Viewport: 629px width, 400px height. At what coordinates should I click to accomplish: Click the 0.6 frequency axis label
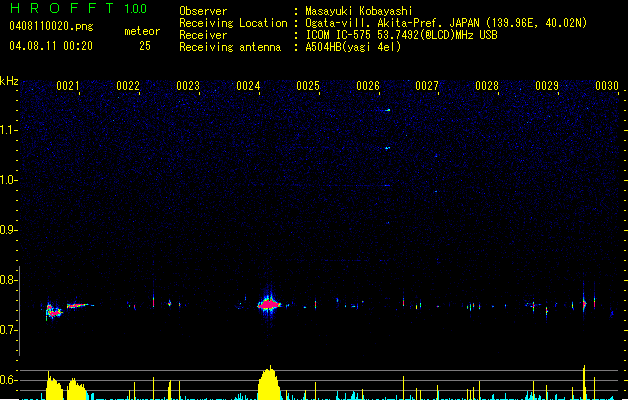click(x=7, y=380)
